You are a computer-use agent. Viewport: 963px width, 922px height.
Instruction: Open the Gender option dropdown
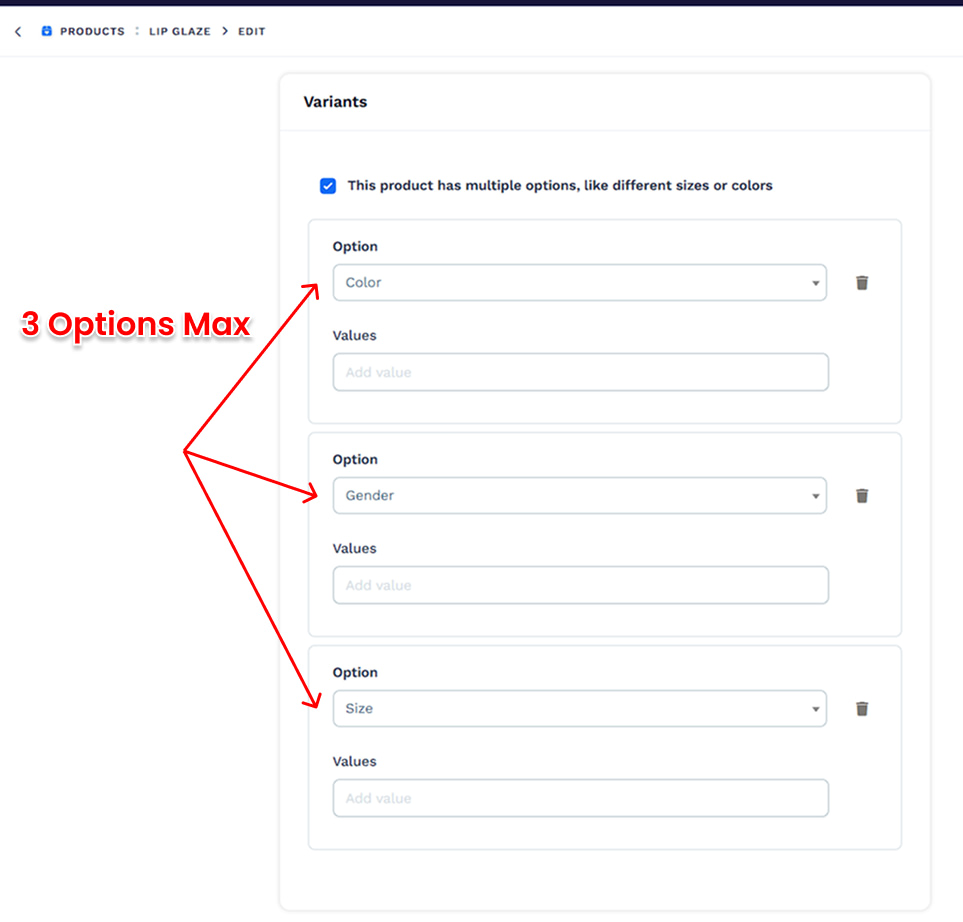579,496
